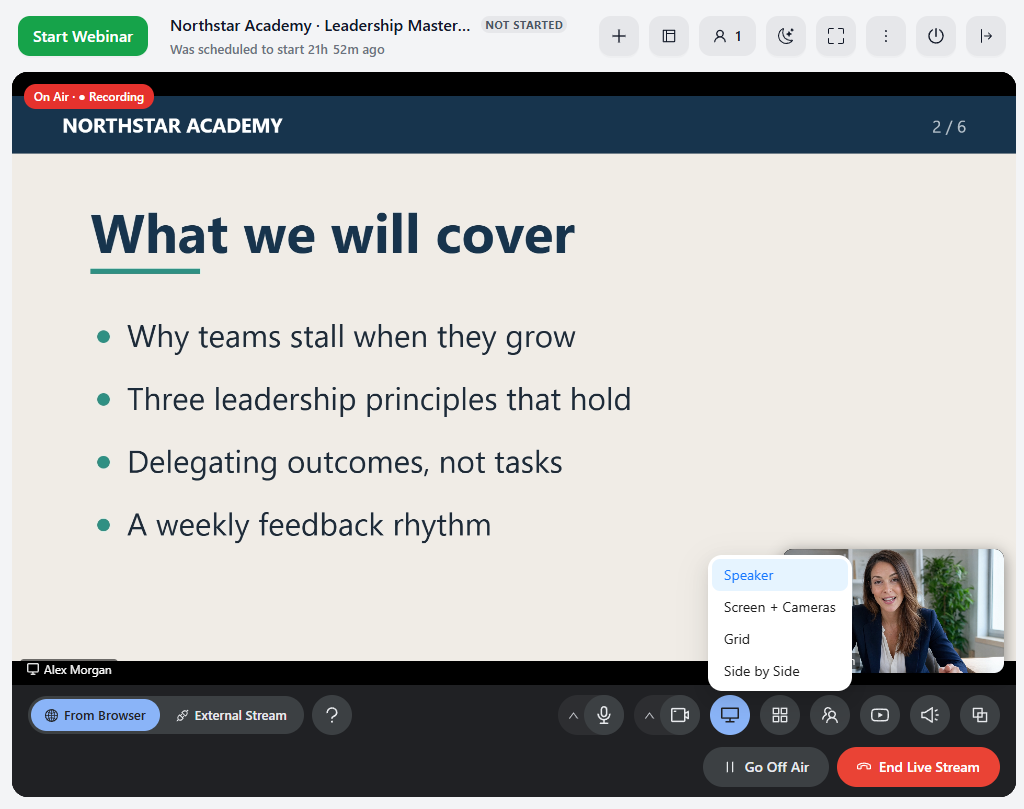The width and height of the screenshot is (1024, 809).
Task: Choose Screen + Cameras layout
Action: [x=780, y=607]
